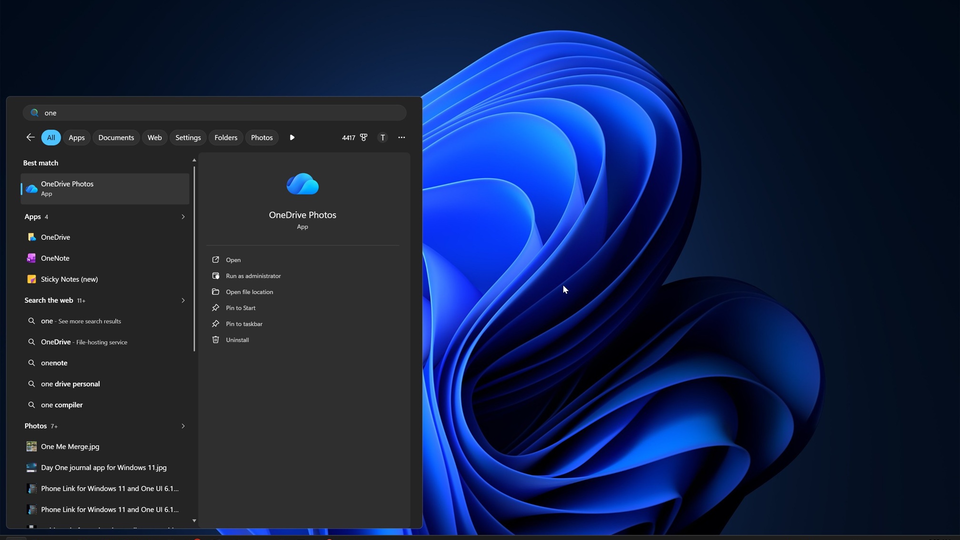Viewport: 960px width, 540px height.
Task: Click Day One journal app image thumbnail
Action: 31,467
